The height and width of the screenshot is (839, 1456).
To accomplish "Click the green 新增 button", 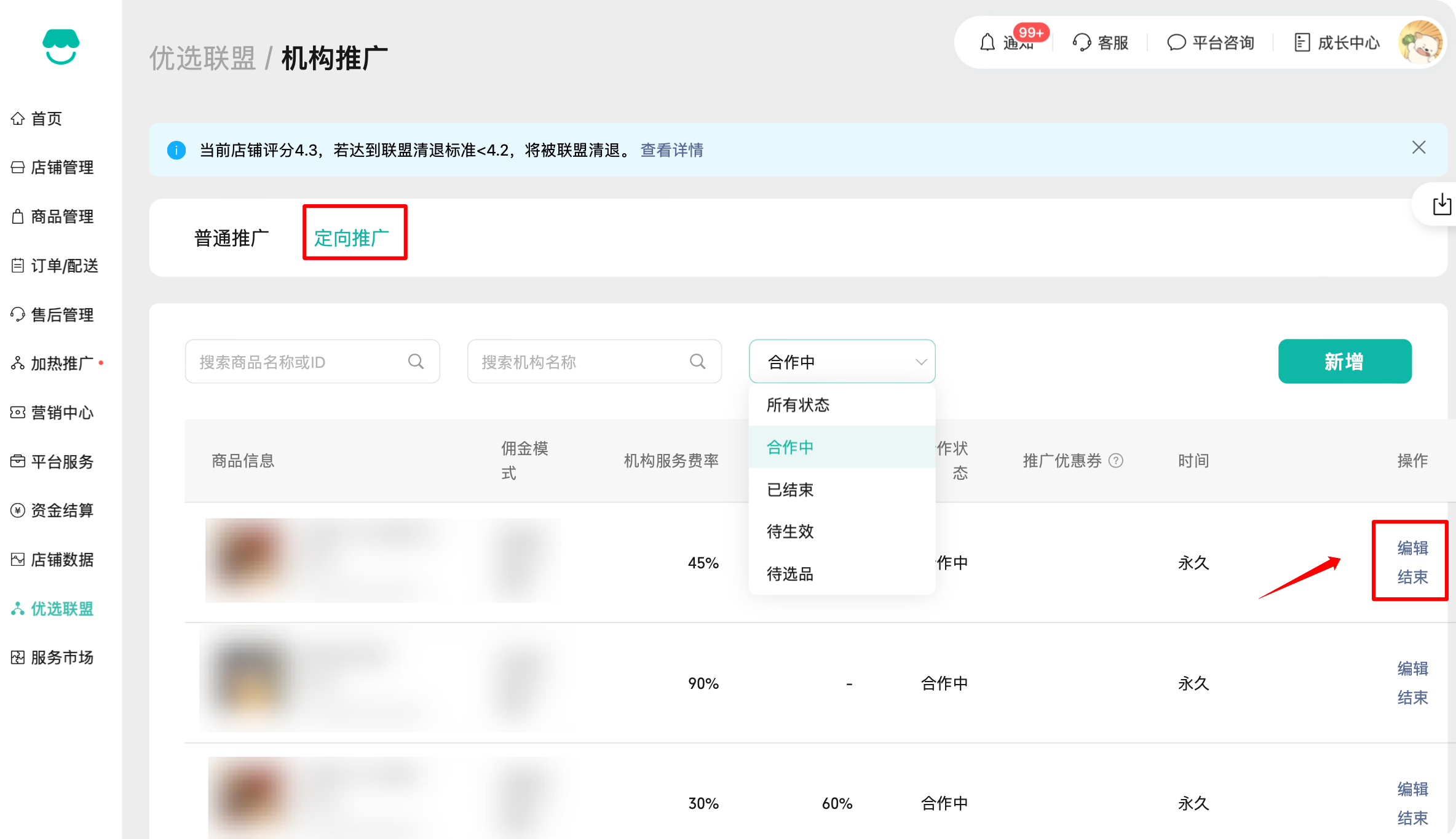I will click(1345, 362).
